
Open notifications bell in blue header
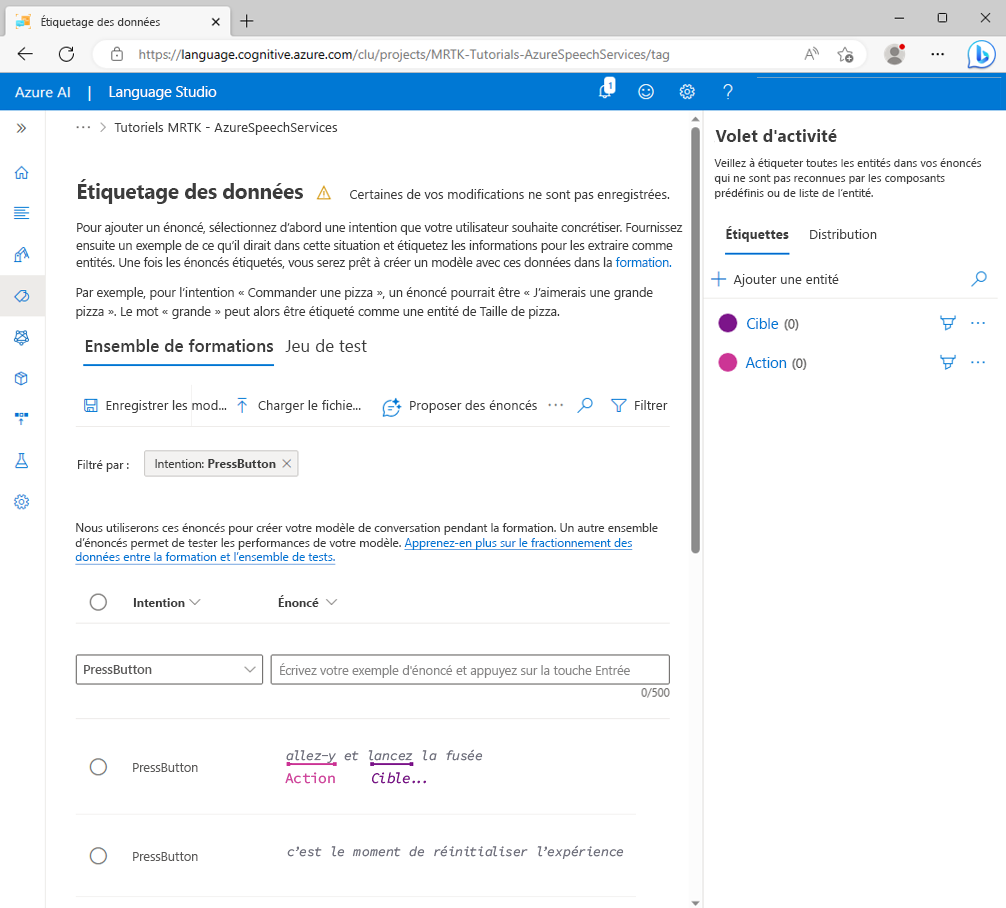coord(606,90)
